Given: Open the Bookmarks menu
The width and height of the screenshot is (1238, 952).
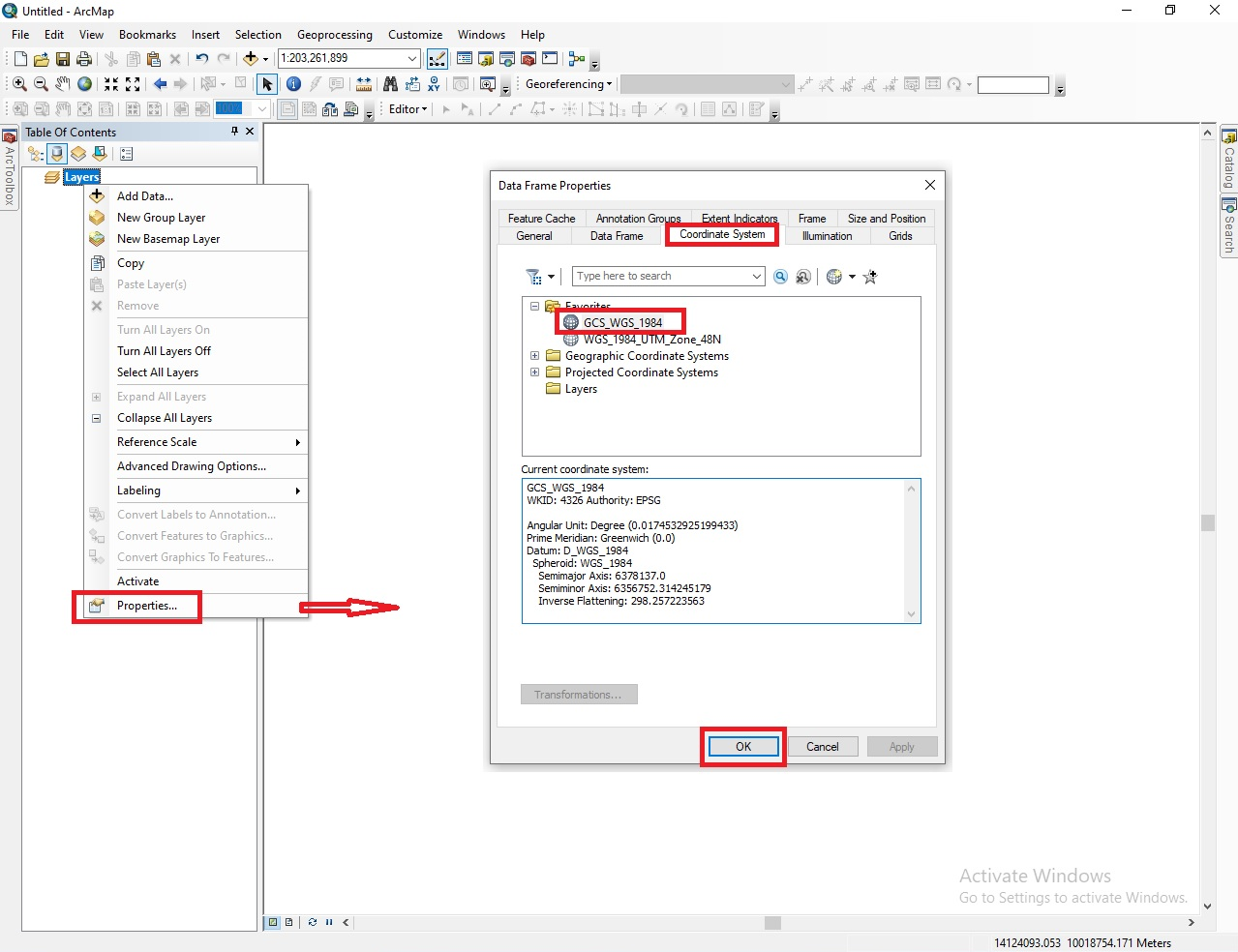Looking at the screenshot, I should 147,35.
